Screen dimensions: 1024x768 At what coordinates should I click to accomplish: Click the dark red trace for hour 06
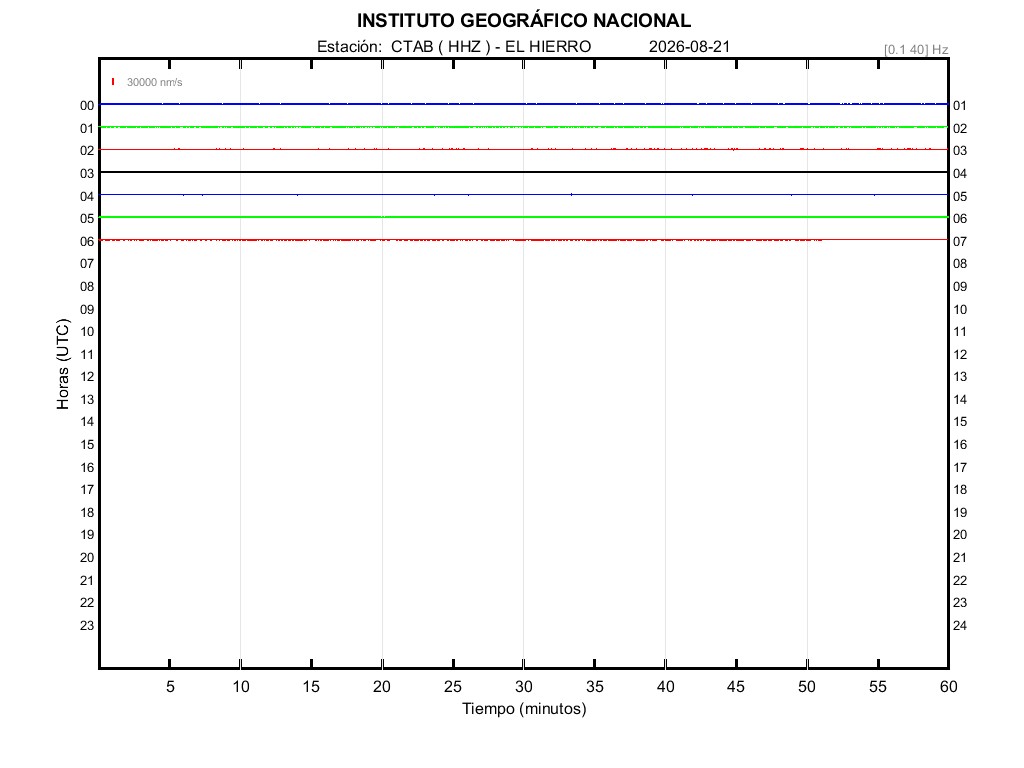(524, 240)
